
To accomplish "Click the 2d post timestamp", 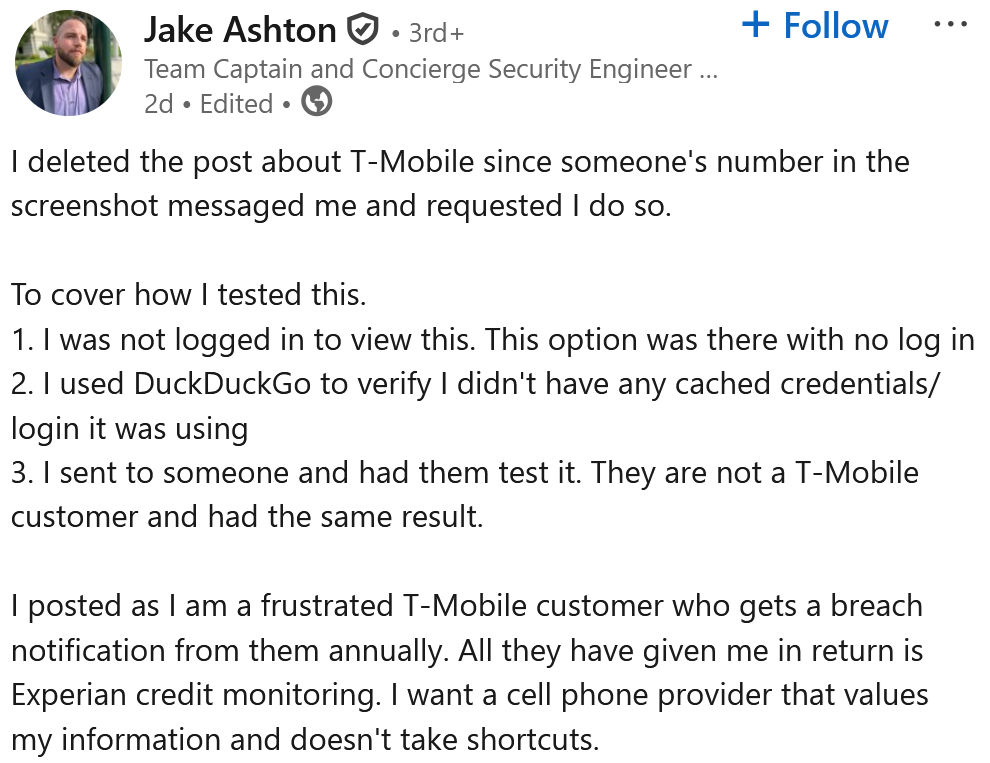I will (x=159, y=102).
